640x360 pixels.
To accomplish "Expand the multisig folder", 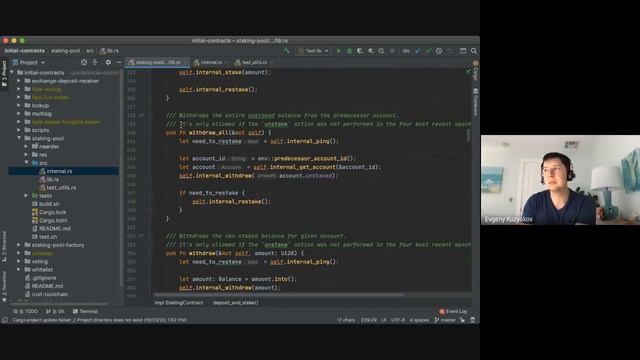I will (x=19, y=113).
